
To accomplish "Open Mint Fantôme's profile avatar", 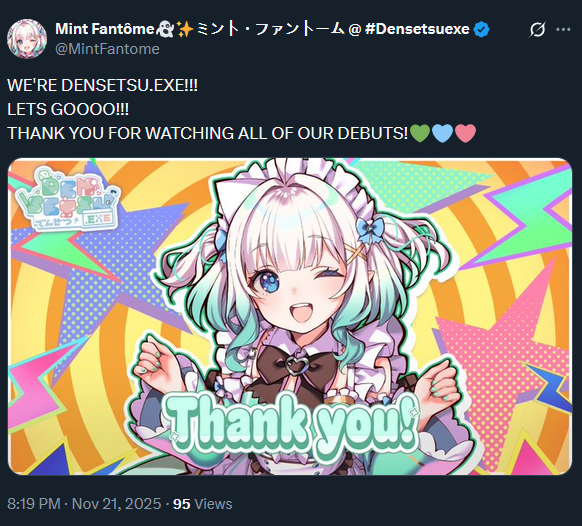I will [x=27, y=39].
